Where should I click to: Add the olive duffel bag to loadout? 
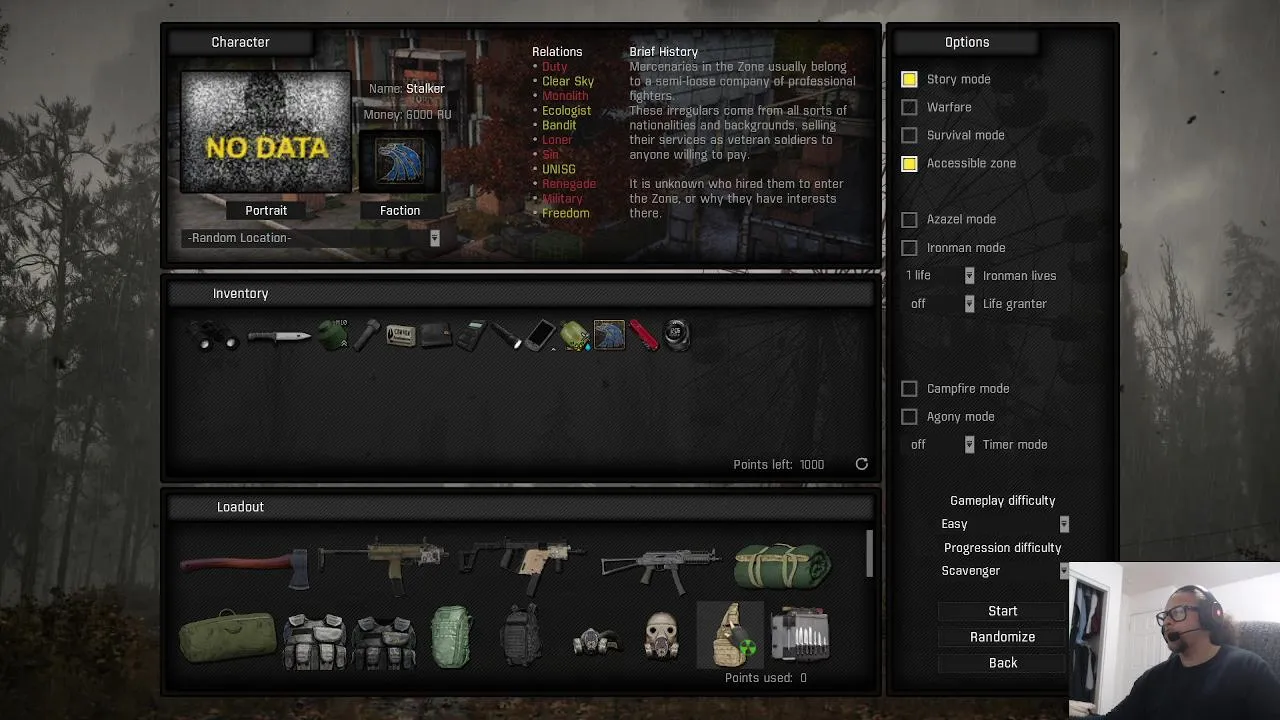228,637
